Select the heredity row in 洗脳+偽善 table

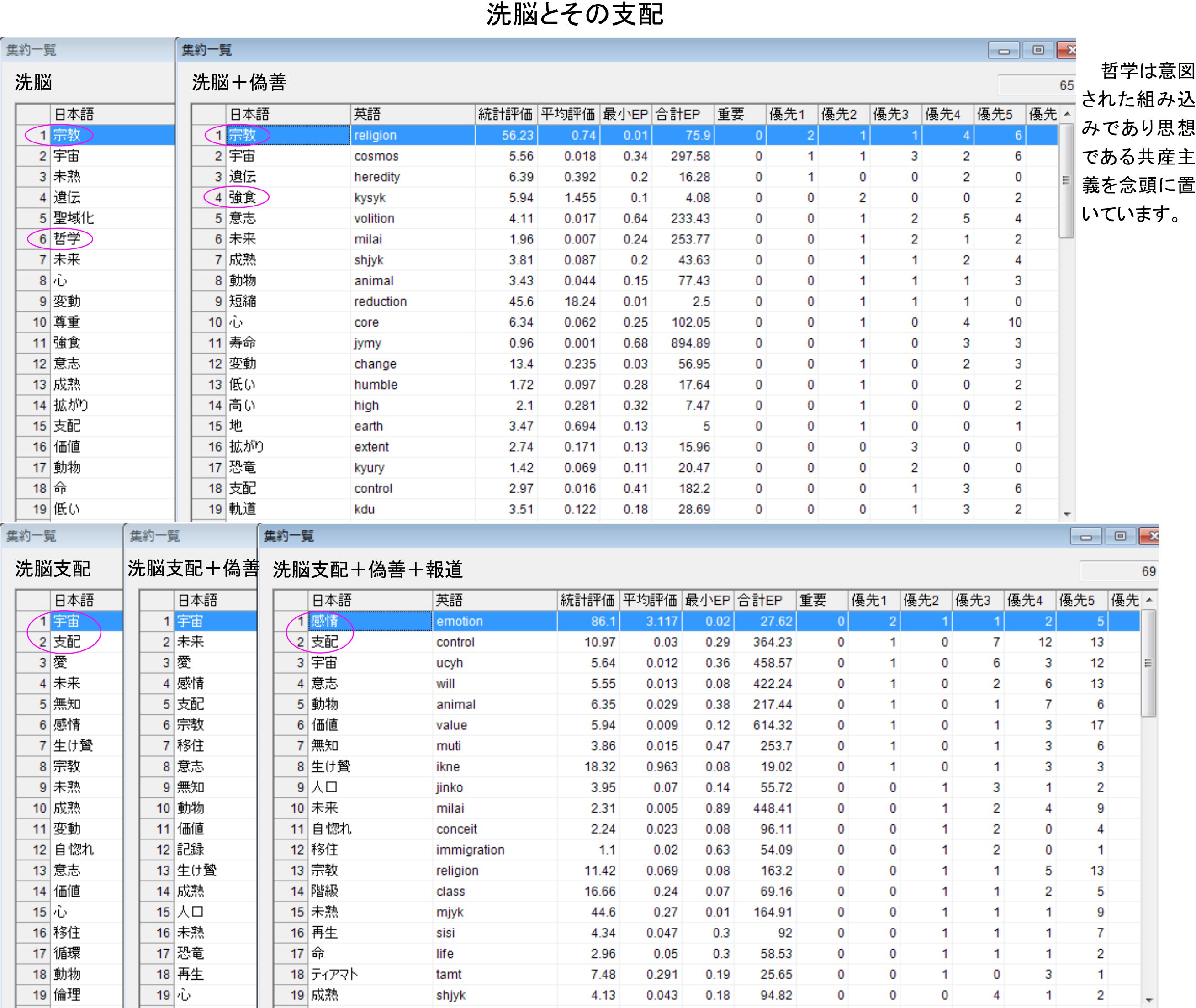pyautogui.click(x=376, y=177)
